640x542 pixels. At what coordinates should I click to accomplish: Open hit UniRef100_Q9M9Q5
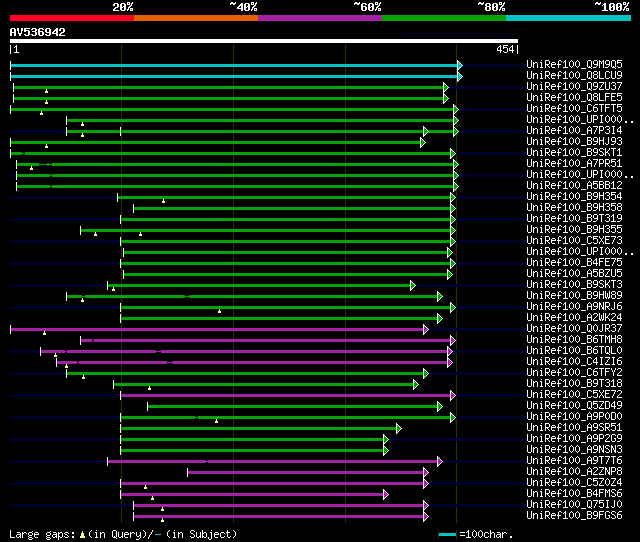[x=574, y=64]
